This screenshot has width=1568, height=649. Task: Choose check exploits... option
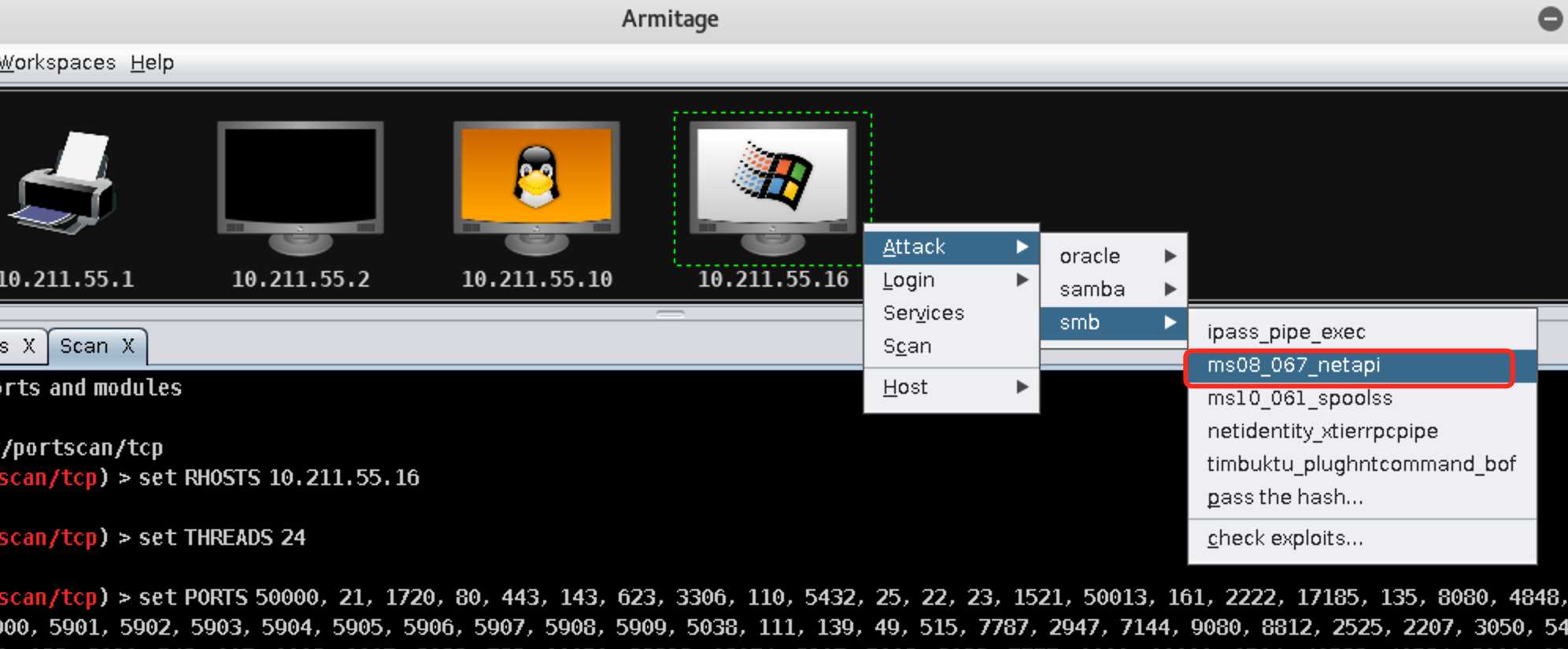[x=1362, y=538]
